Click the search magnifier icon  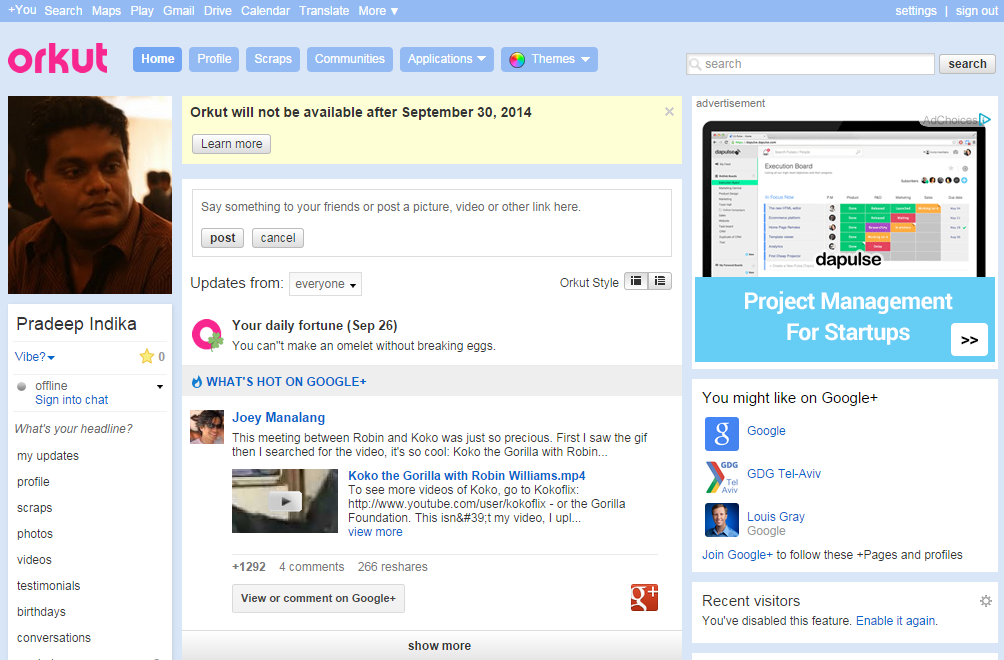coord(695,64)
